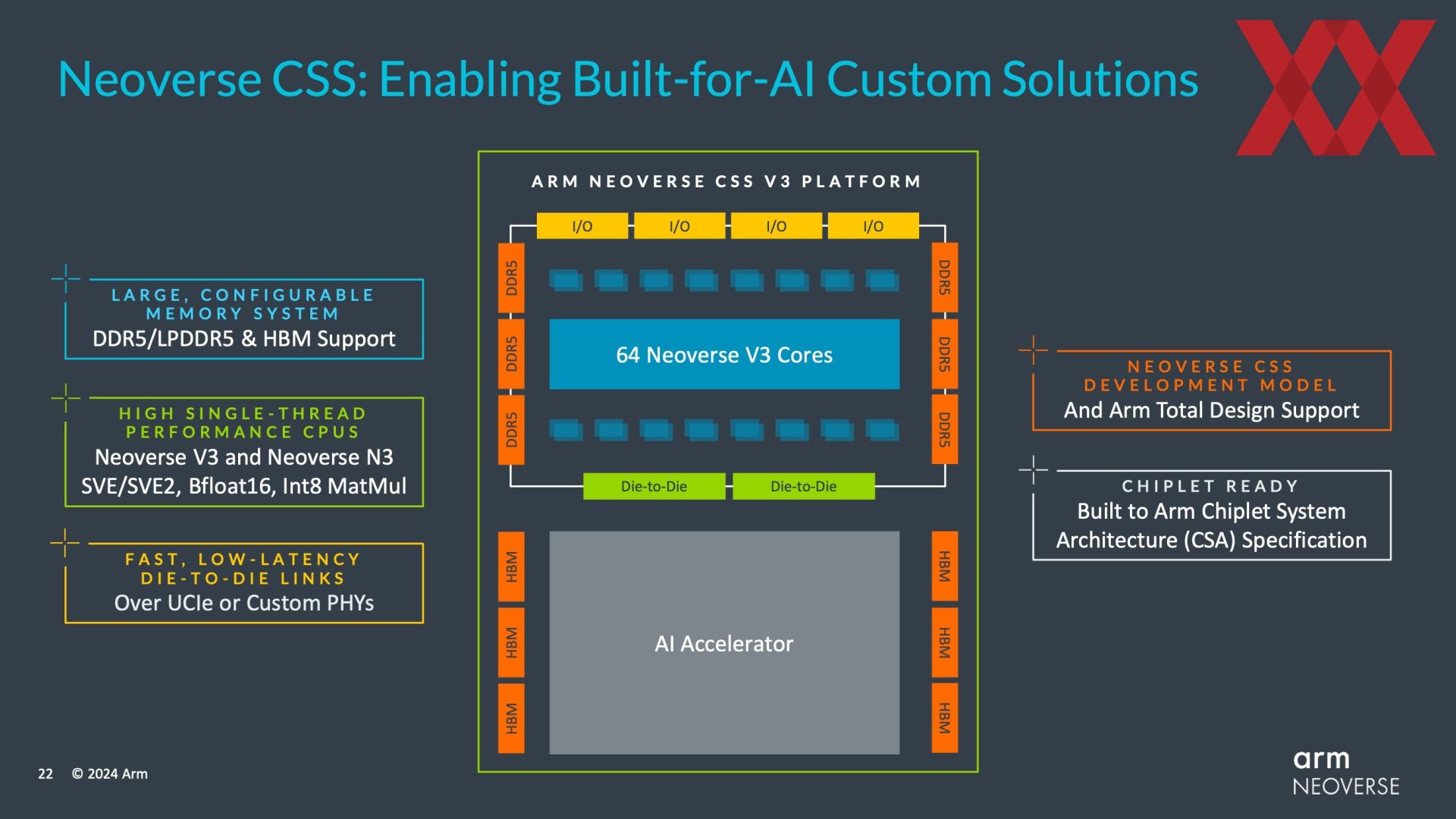Select the 'DDR5/LPDDR5 & HBM Support' text

pos(243,339)
